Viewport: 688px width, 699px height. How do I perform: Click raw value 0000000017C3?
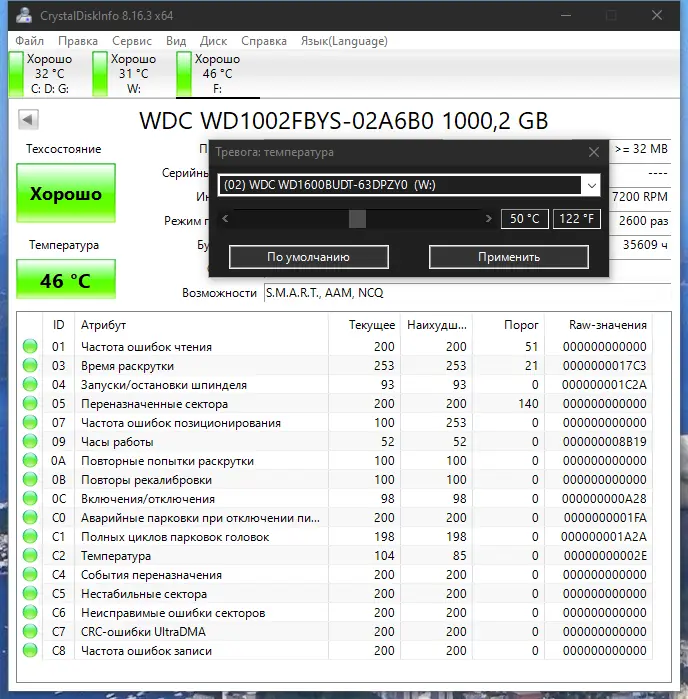pos(604,366)
